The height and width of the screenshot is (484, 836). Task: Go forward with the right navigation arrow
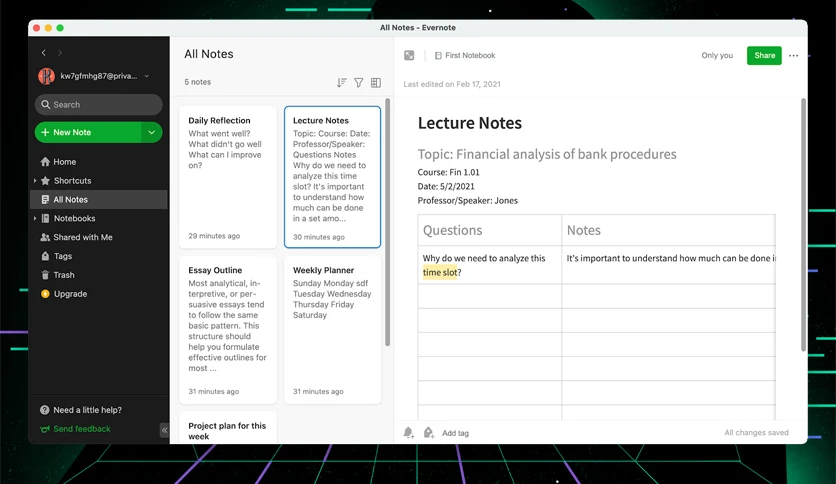point(60,53)
